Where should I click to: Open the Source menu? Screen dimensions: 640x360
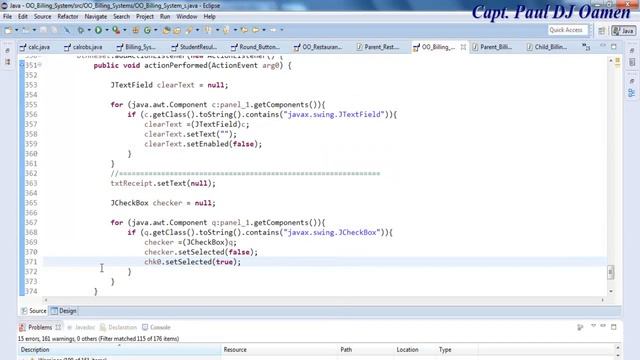click(x=42, y=17)
